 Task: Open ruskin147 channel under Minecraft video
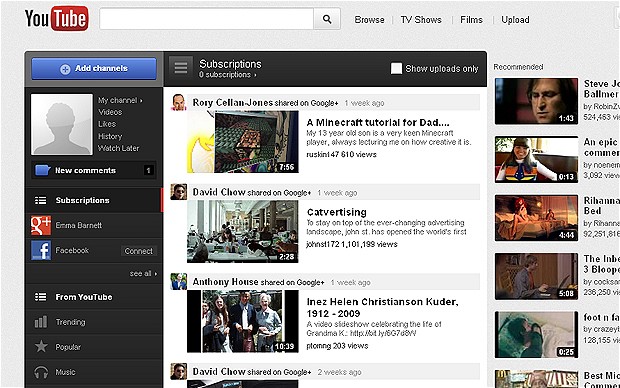322,155
